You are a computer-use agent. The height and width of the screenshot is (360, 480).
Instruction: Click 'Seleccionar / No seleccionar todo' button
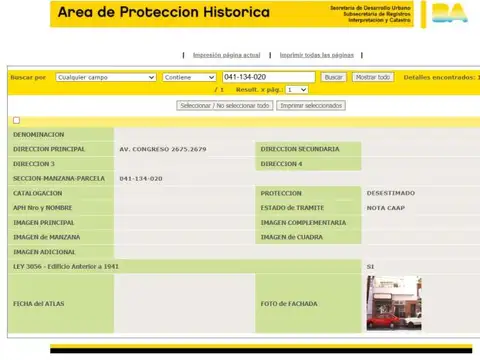[x=225, y=106]
